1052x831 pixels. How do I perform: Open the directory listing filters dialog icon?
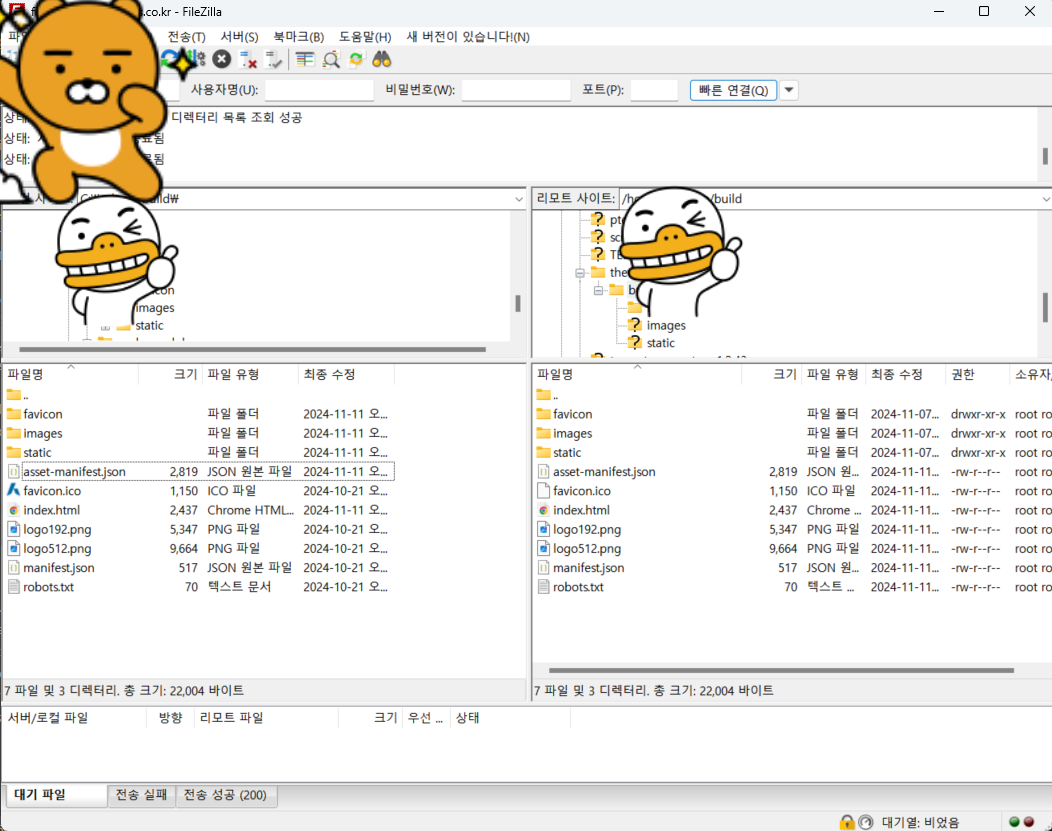coord(305,60)
